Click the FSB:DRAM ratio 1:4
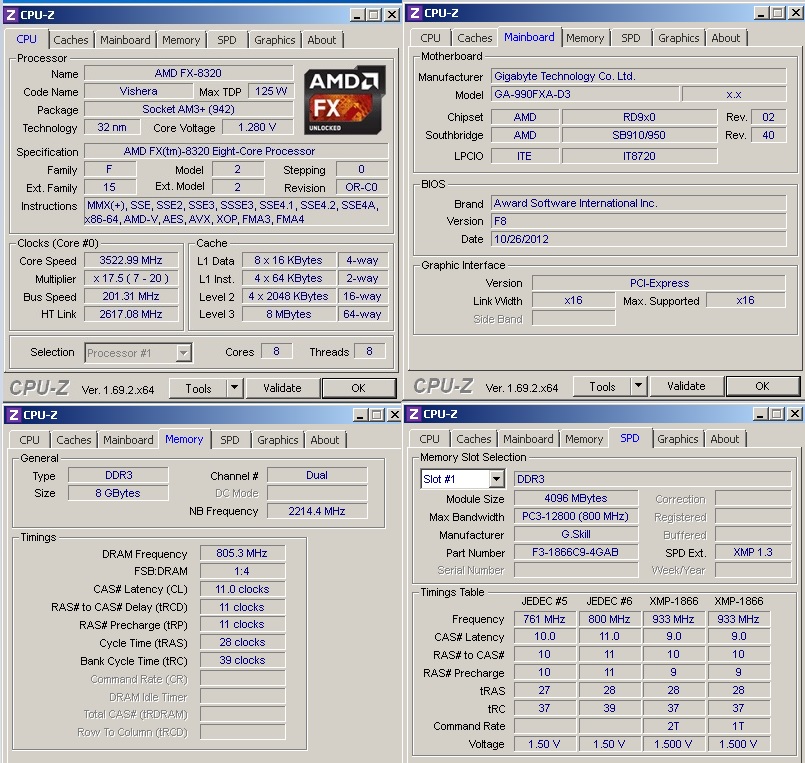 pos(242,571)
